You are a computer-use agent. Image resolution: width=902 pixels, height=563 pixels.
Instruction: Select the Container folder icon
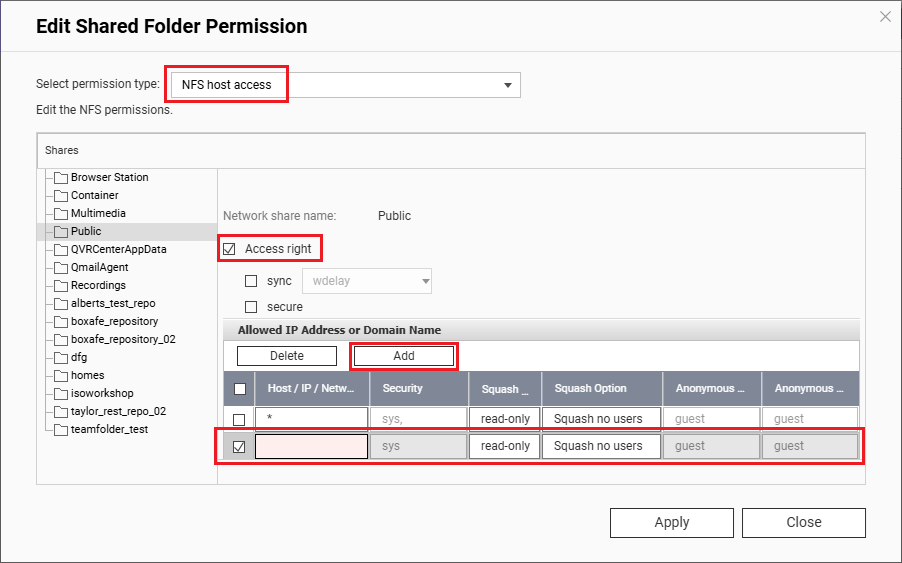coord(61,196)
